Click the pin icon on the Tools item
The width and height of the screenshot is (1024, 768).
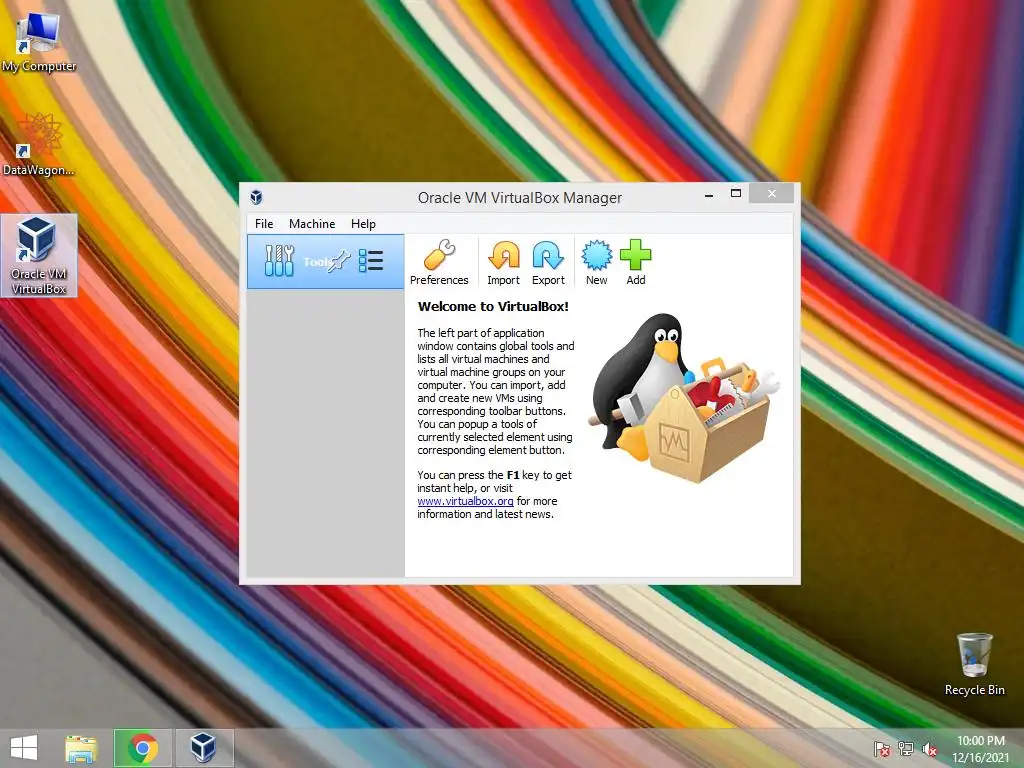339,261
